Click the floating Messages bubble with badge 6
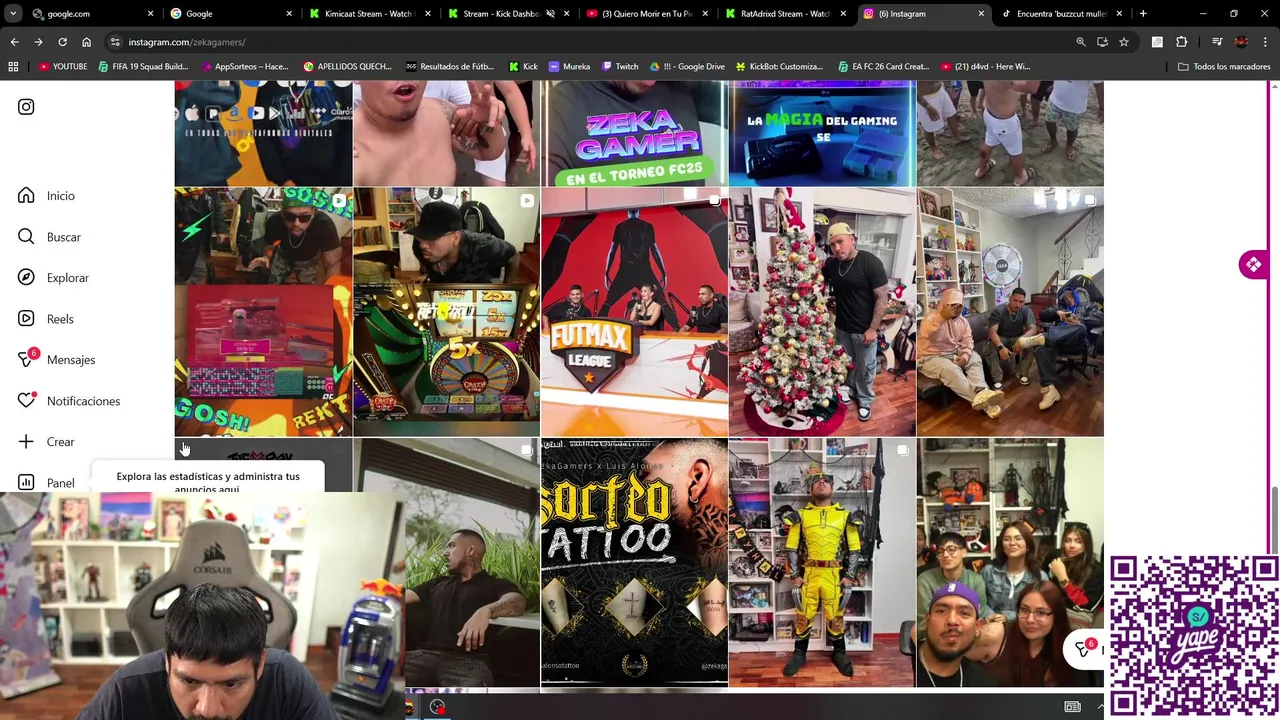The image size is (1280, 720). 1084,649
